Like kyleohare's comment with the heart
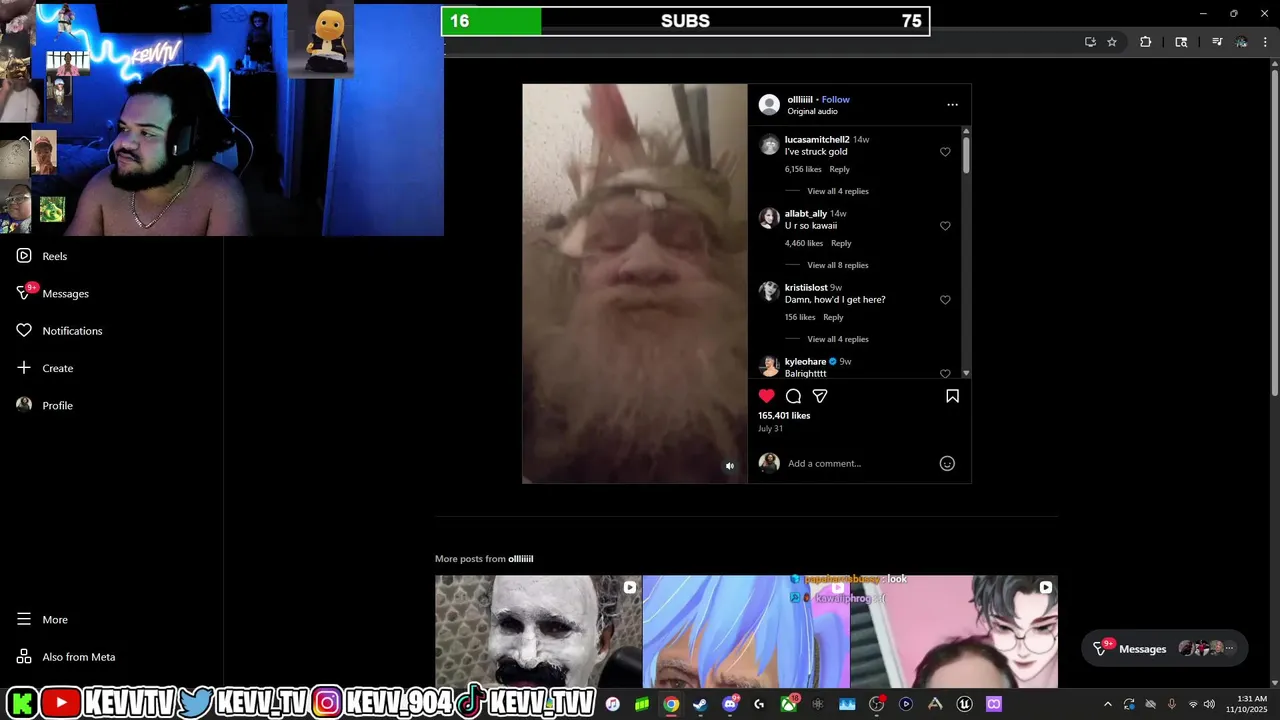The height and width of the screenshot is (720, 1280). point(945,373)
